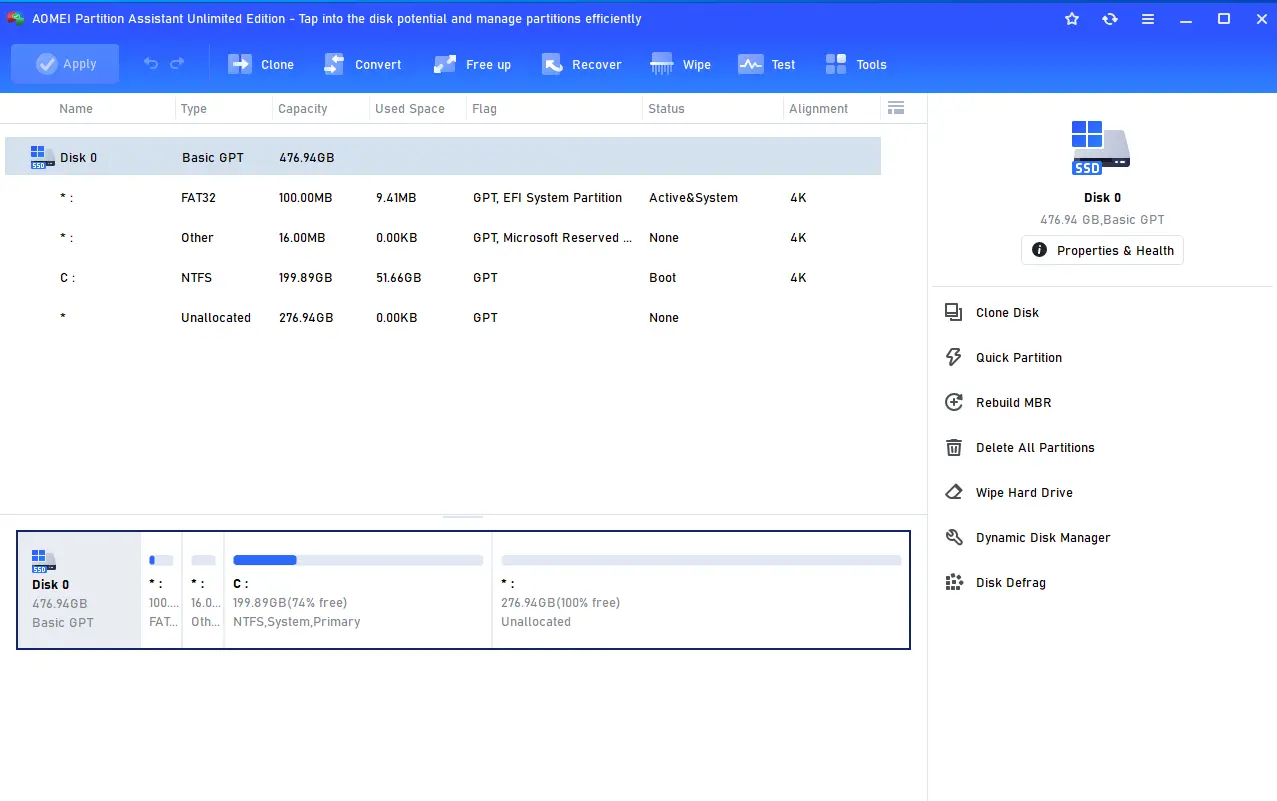Click the Dynamic Disk Manager label
This screenshot has width=1277, height=801.
(1043, 538)
